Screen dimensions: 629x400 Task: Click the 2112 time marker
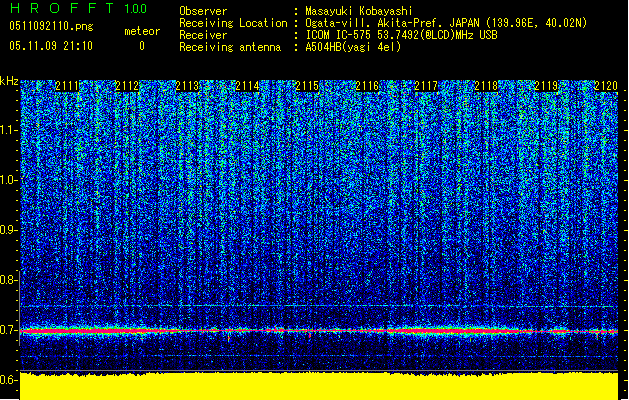127,86
